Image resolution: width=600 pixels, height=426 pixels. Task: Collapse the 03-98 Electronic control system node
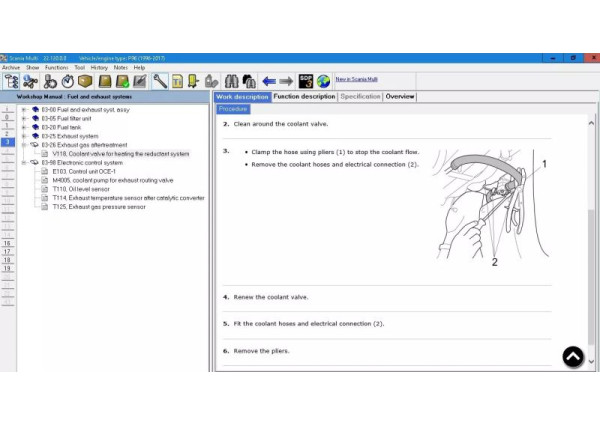pyautogui.click(x=24, y=163)
